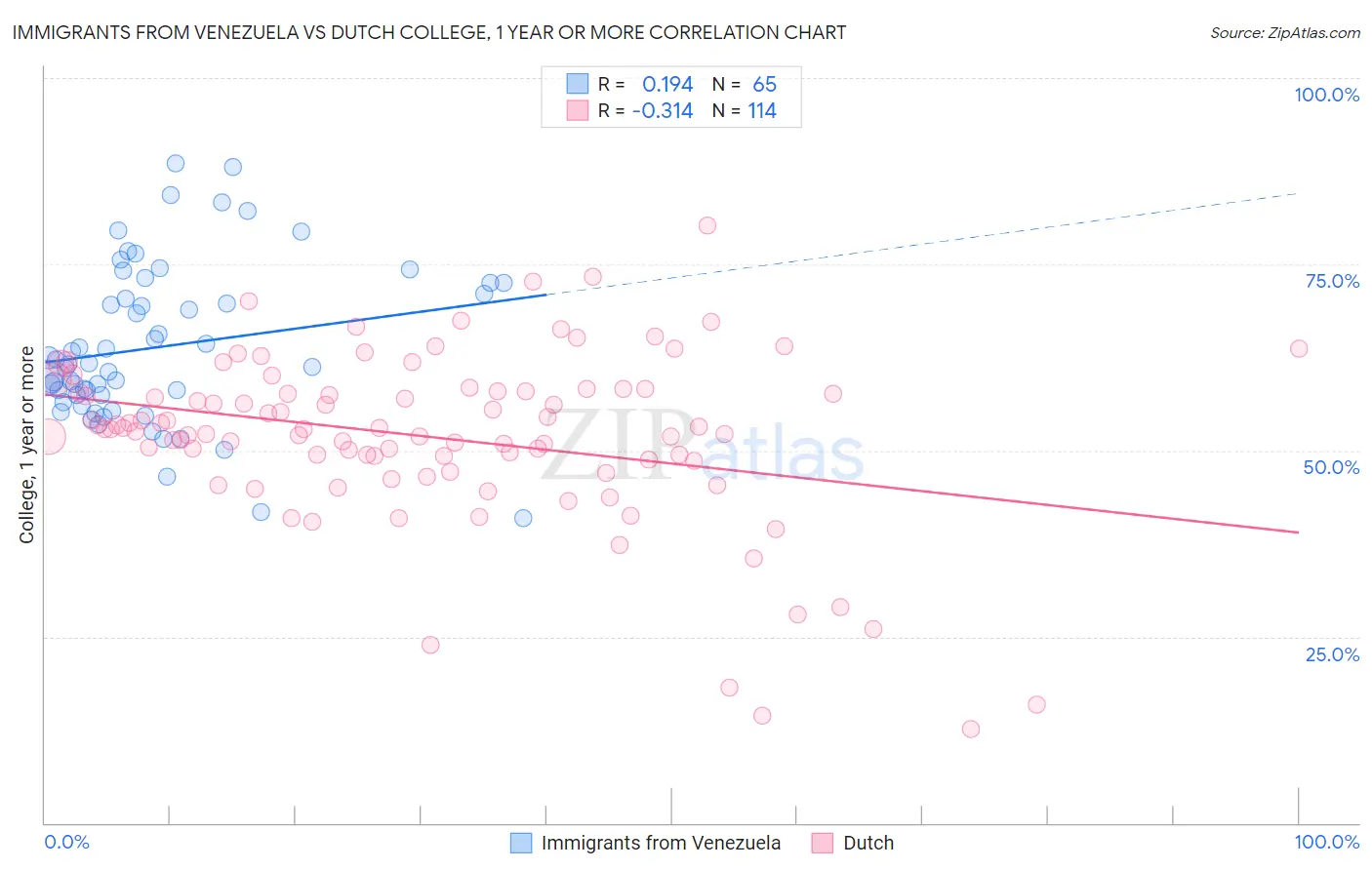Click the N = 114 sample count
Screen dimensions: 1372x870
[x=745, y=110]
